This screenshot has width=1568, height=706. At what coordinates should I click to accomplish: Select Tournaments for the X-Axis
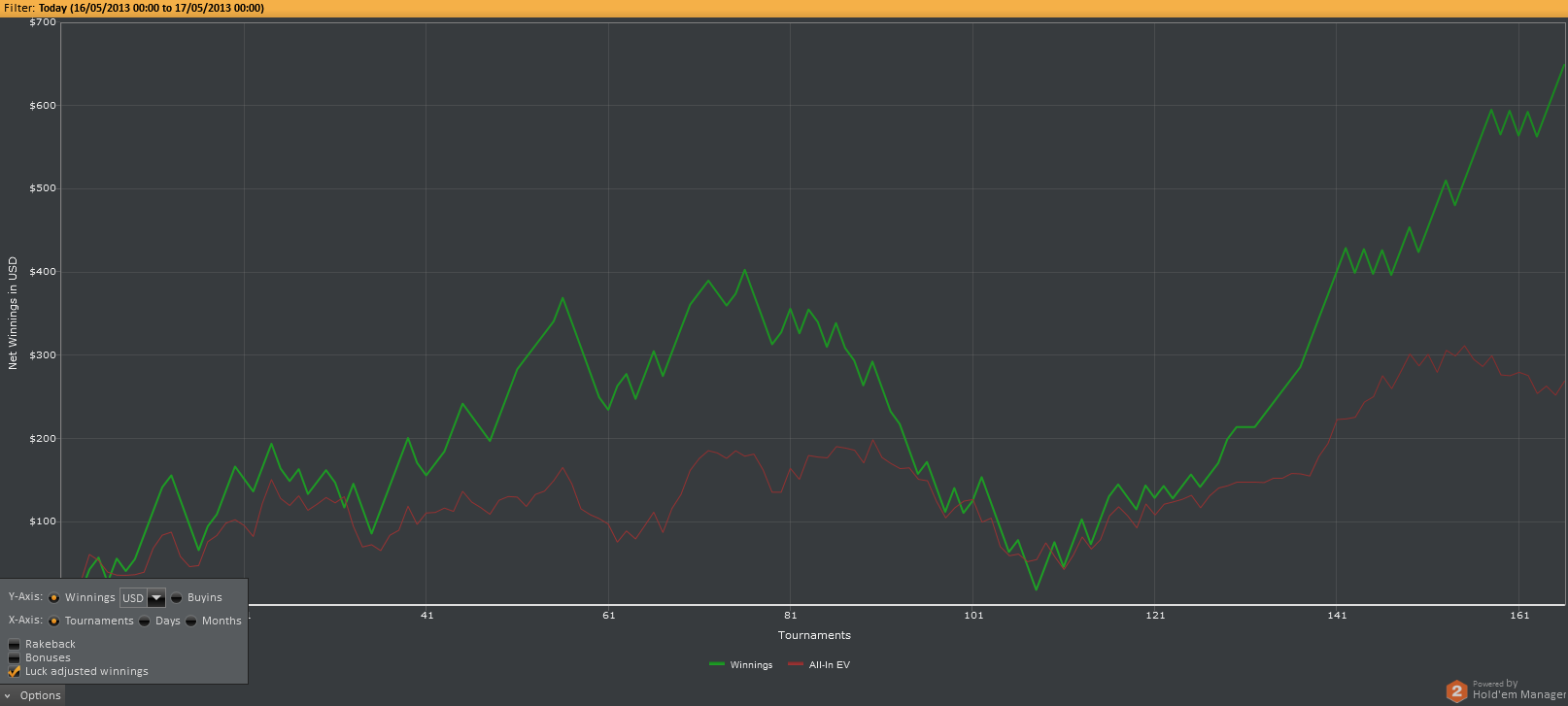click(x=54, y=621)
